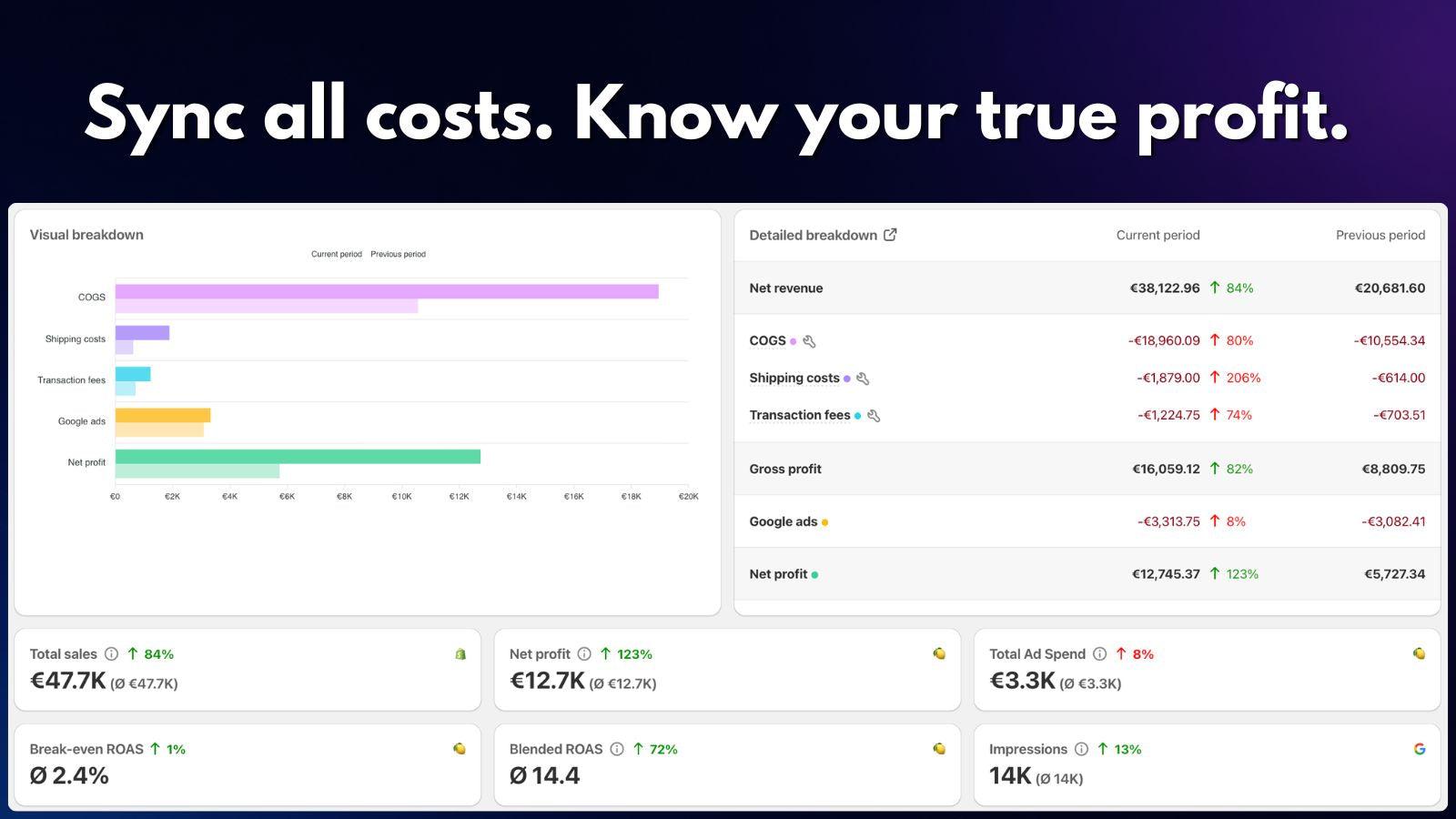Click the wrench icon beside Transaction fees
Image resolution: width=1456 pixels, height=819 pixels.
874,416
